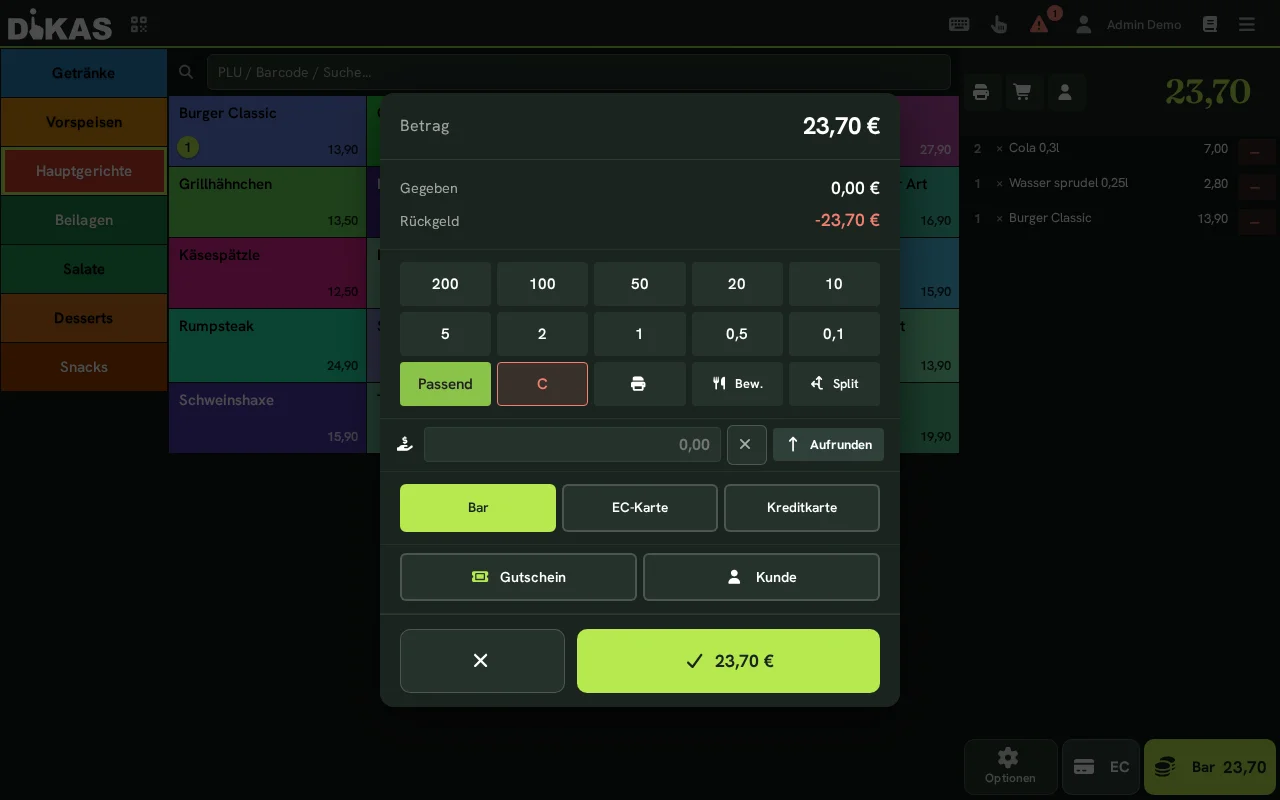Remove the Burger Classic order line with minus
The width and height of the screenshot is (1280, 800).
pyautogui.click(x=1255, y=222)
